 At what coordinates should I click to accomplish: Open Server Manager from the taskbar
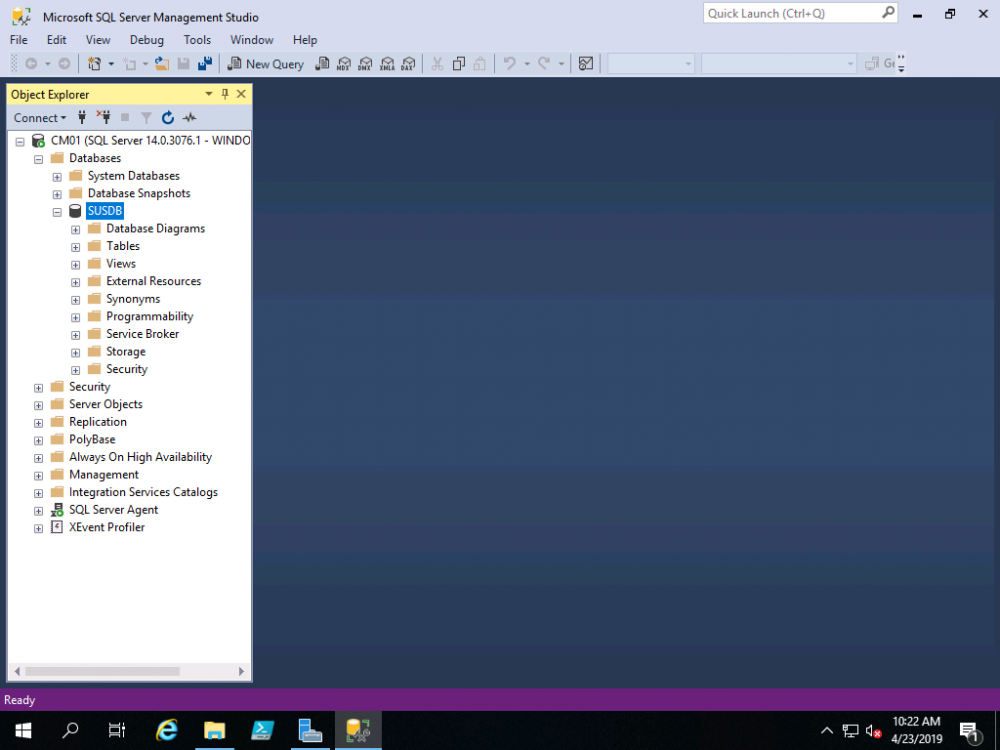(310, 730)
